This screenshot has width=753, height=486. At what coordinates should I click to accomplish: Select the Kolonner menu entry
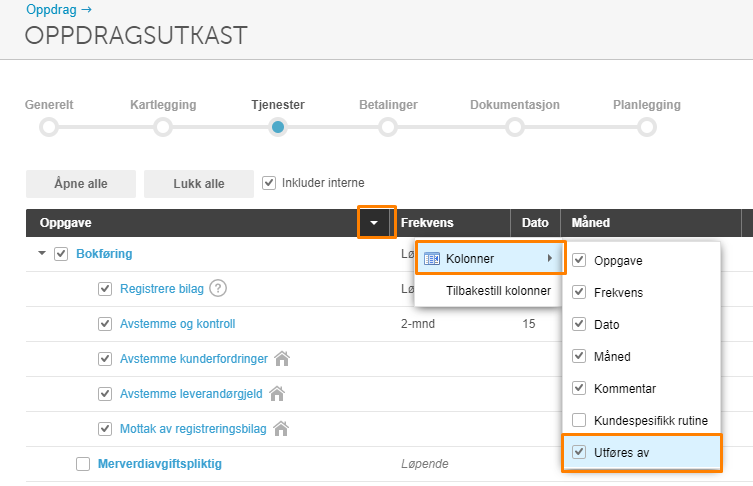490,258
